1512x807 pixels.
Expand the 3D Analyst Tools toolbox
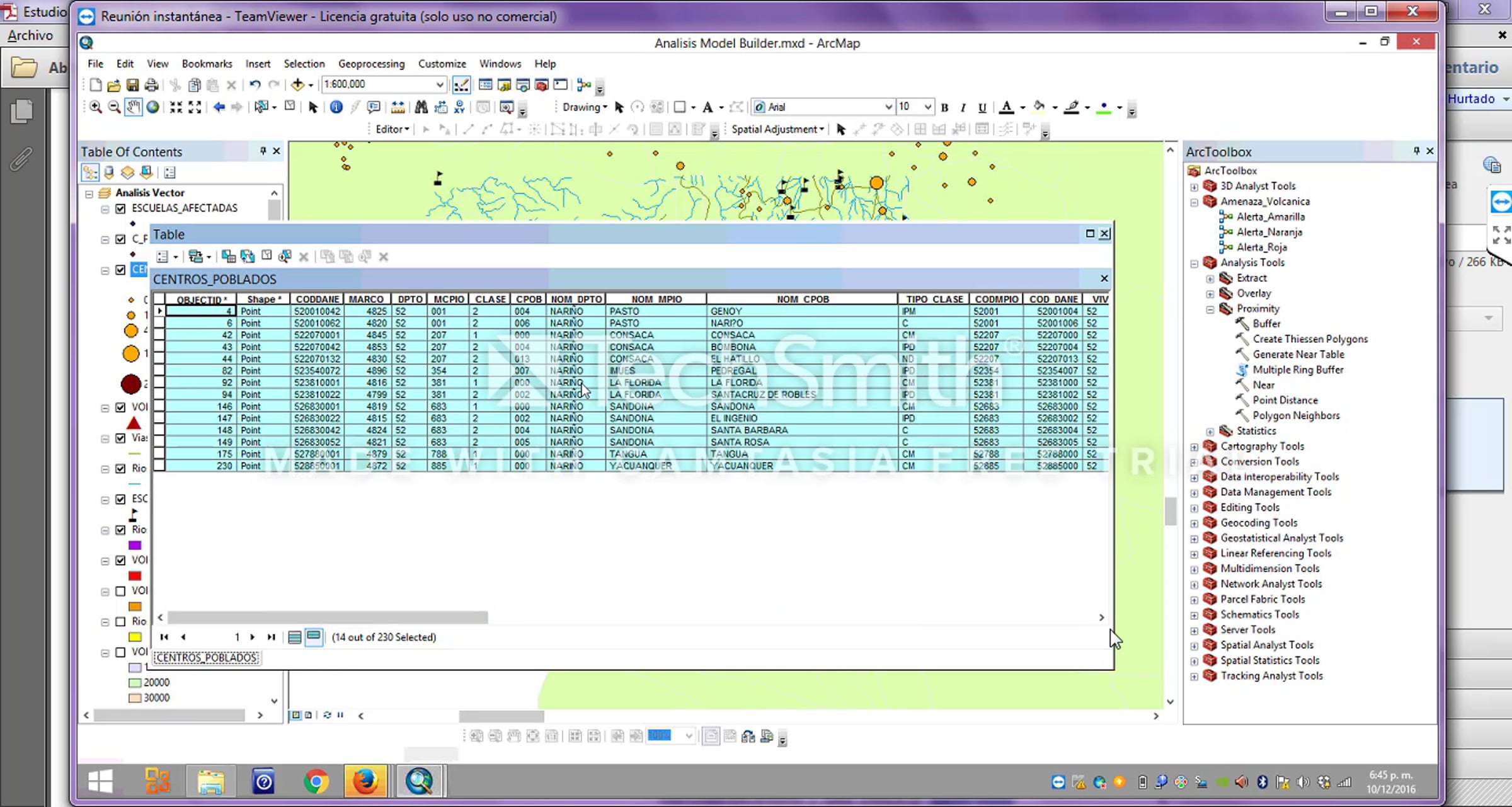pyautogui.click(x=1194, y=187)
